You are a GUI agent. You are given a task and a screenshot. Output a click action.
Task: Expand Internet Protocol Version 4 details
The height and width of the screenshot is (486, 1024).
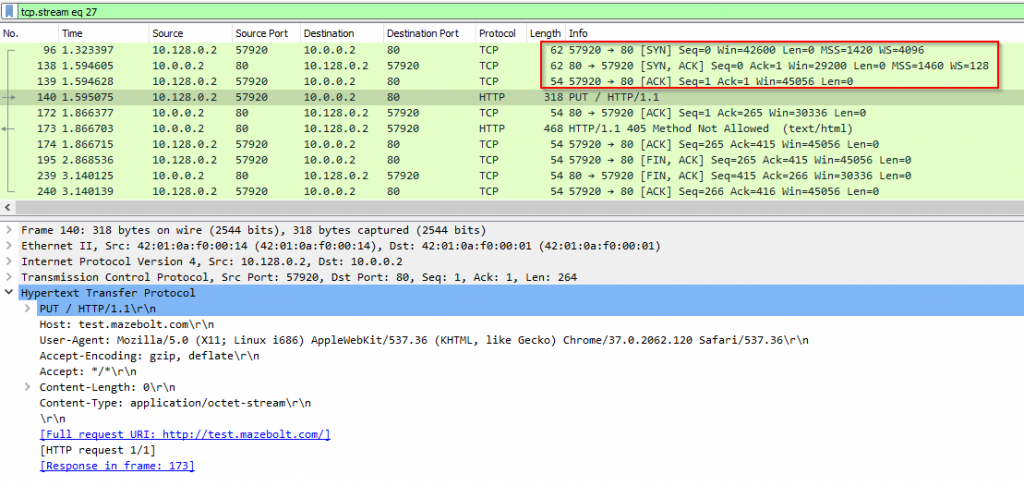point(9,262)
